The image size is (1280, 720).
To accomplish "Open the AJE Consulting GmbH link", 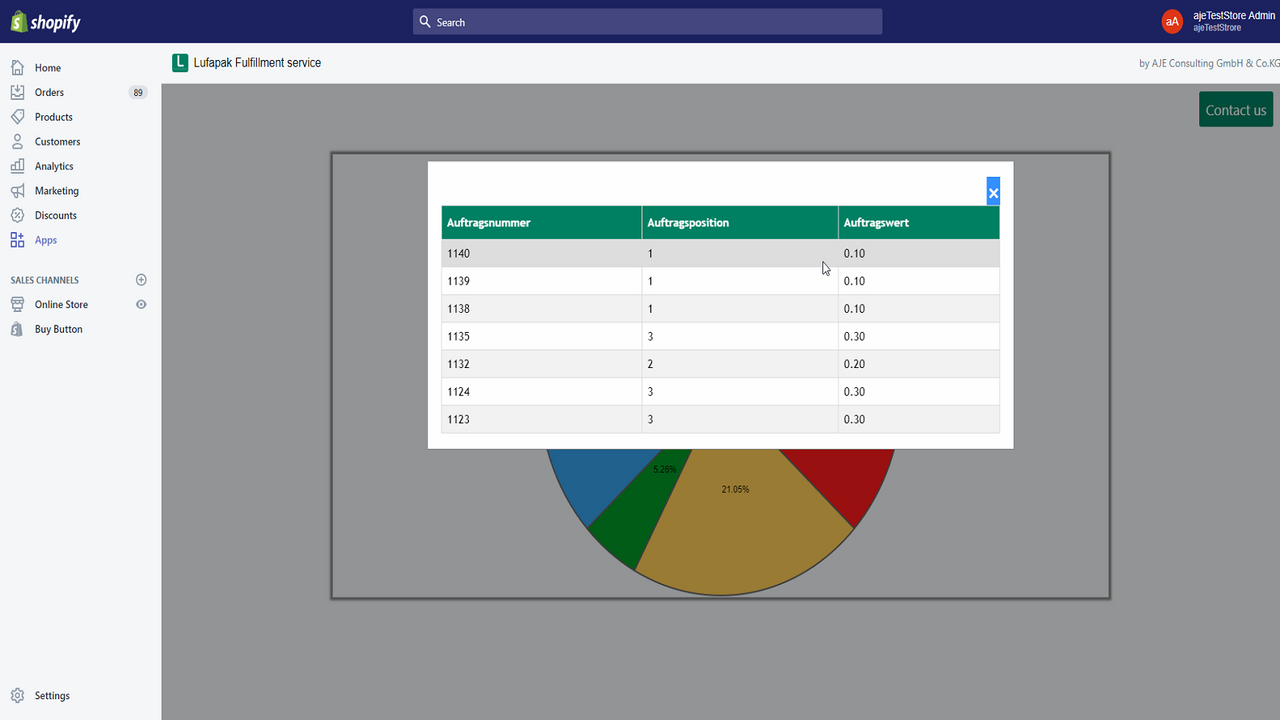I will tap(1208, 62).
